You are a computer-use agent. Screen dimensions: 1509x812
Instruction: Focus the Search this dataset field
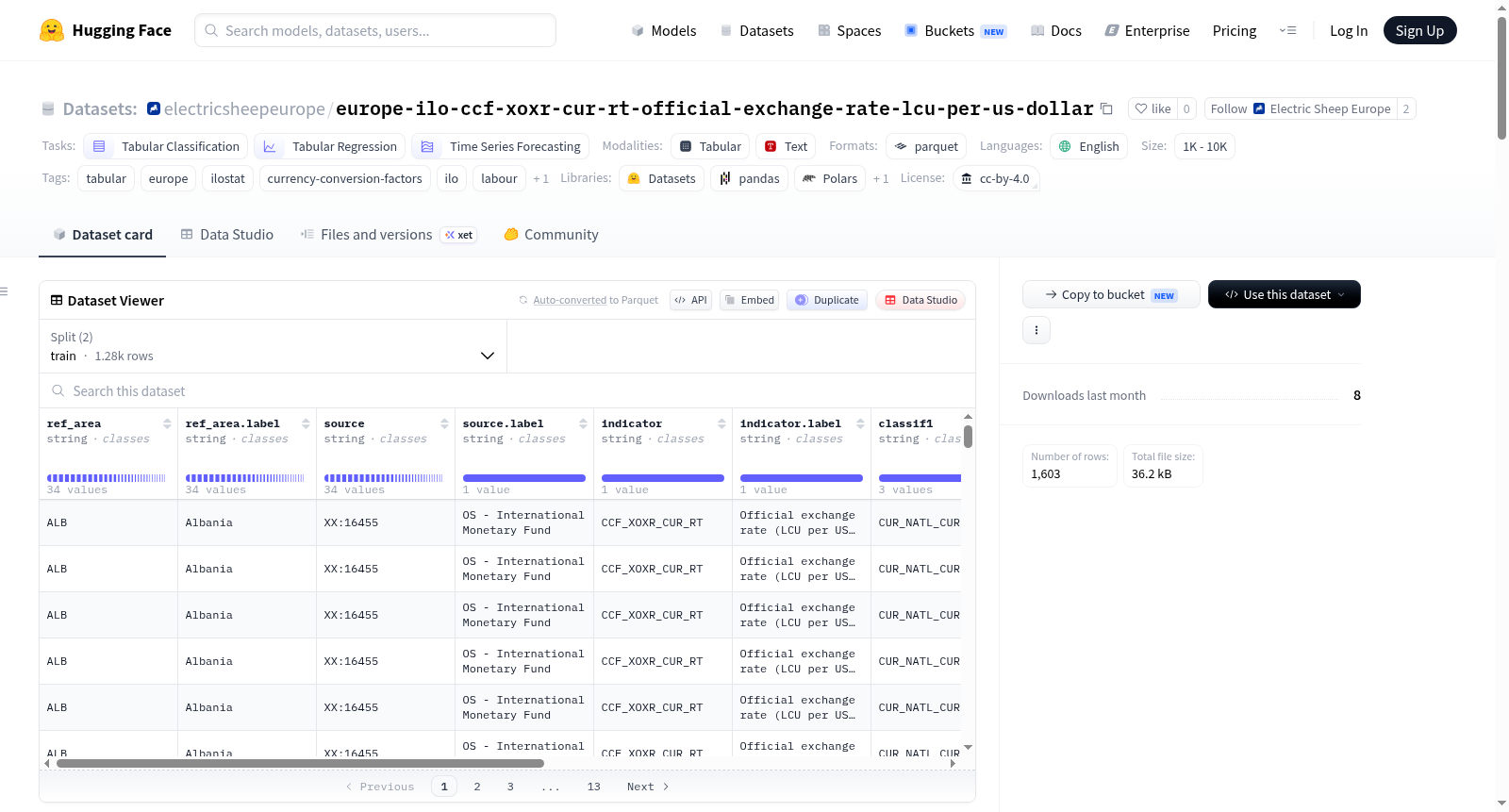[507, 391]
